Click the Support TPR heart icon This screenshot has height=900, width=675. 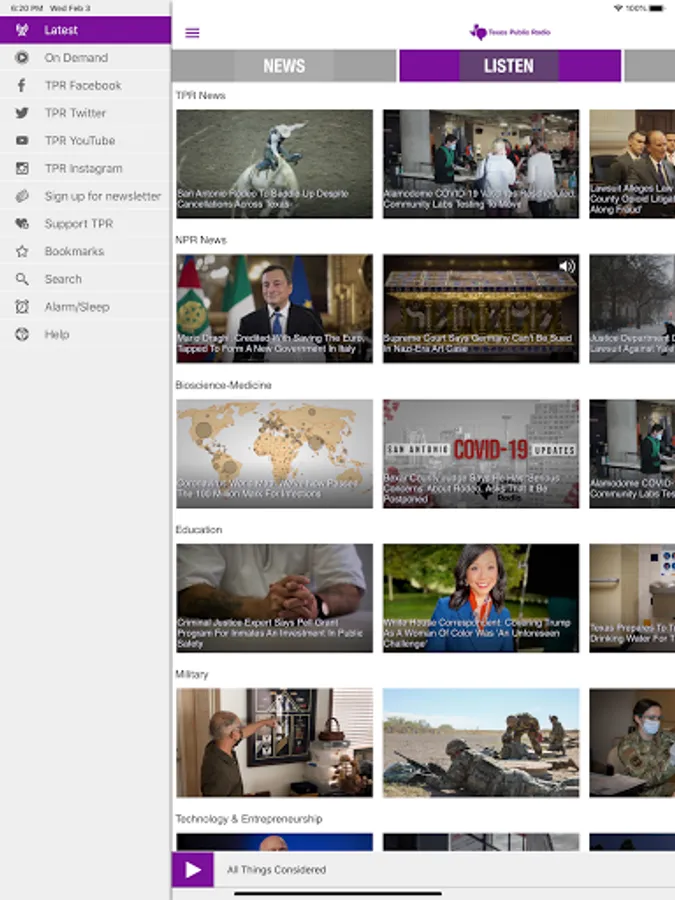pos(22,223)
